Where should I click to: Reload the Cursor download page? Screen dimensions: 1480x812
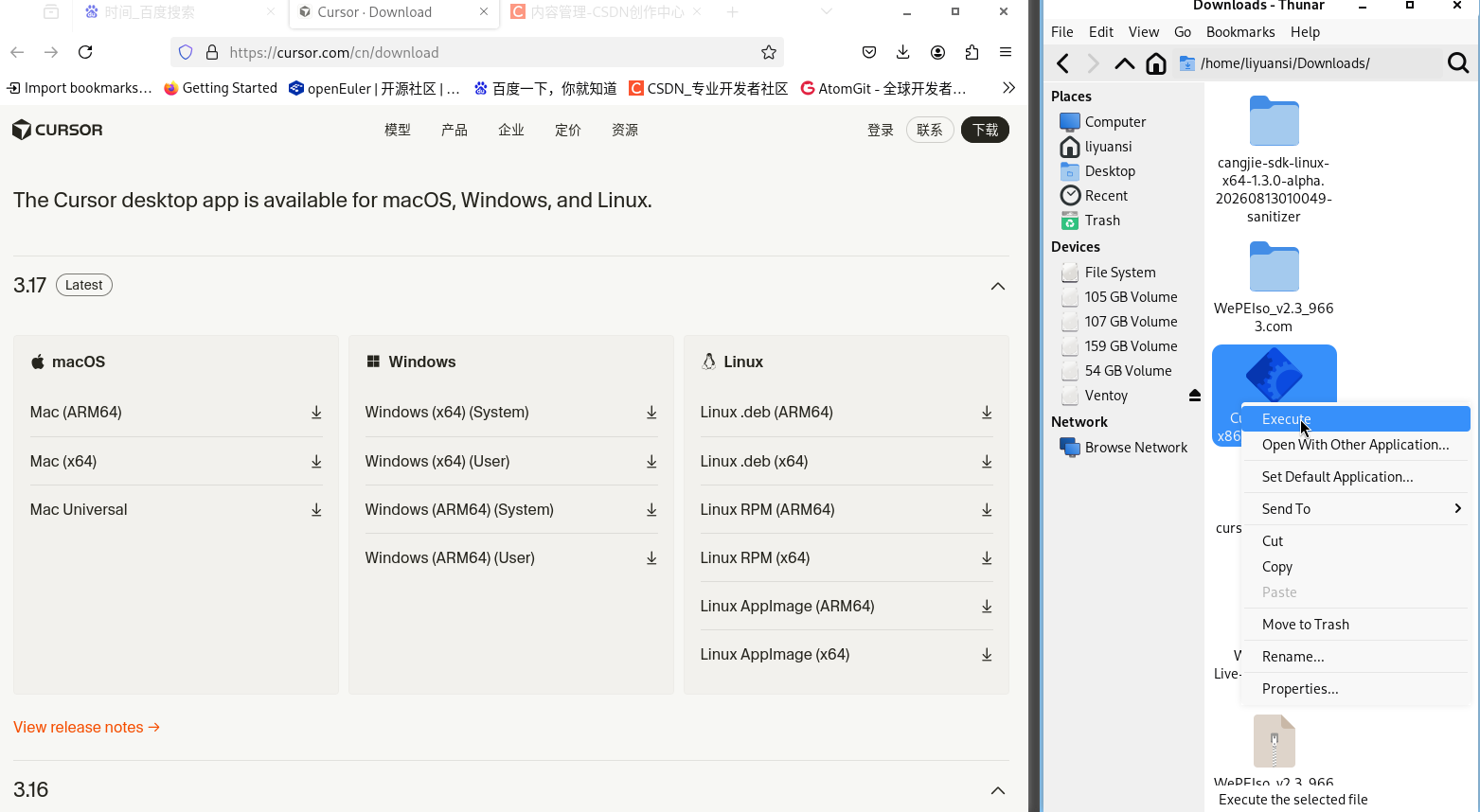coord(85,52)
